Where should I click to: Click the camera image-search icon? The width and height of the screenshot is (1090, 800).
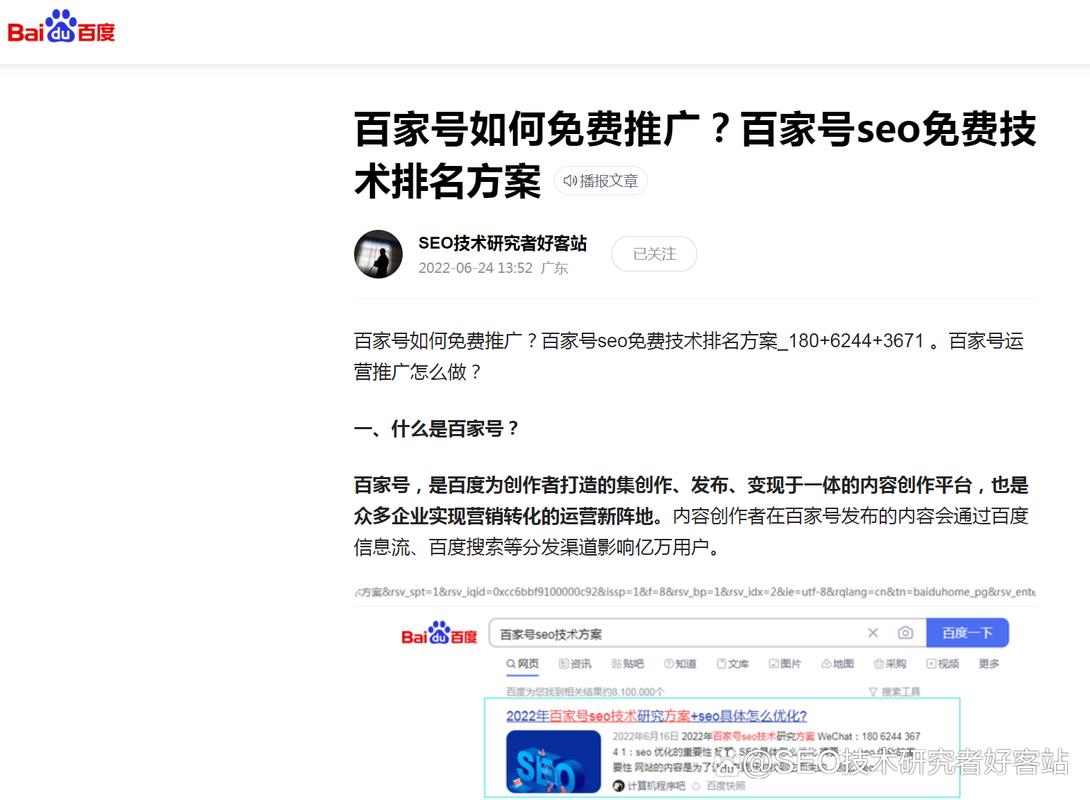[x=905, y=632]
